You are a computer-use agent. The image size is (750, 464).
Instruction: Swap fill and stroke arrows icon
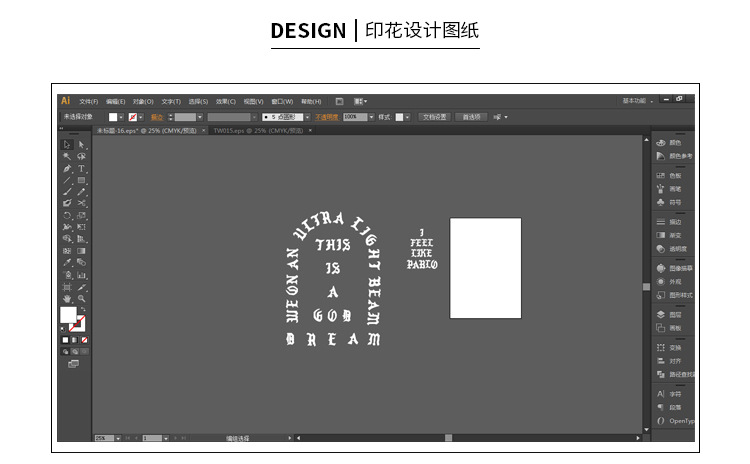click(x=83, y=309)
